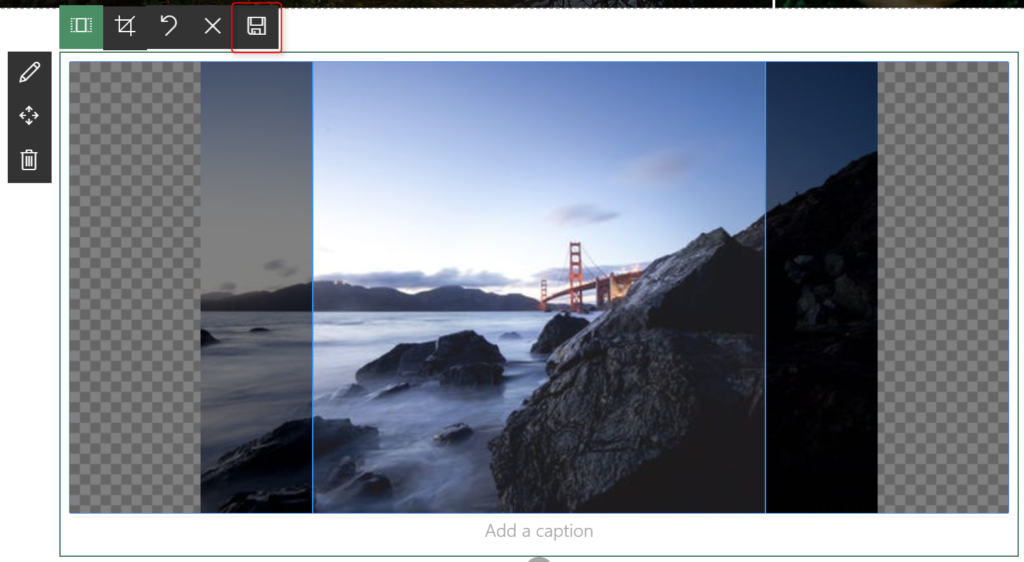The width and height of the screenshot is (1024, 562).
Task: Activate the crop tool
Action: click(125, 27)
